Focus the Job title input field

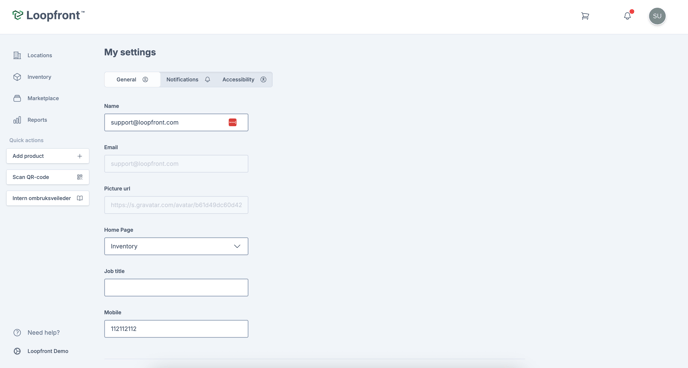tap(176, 287)
